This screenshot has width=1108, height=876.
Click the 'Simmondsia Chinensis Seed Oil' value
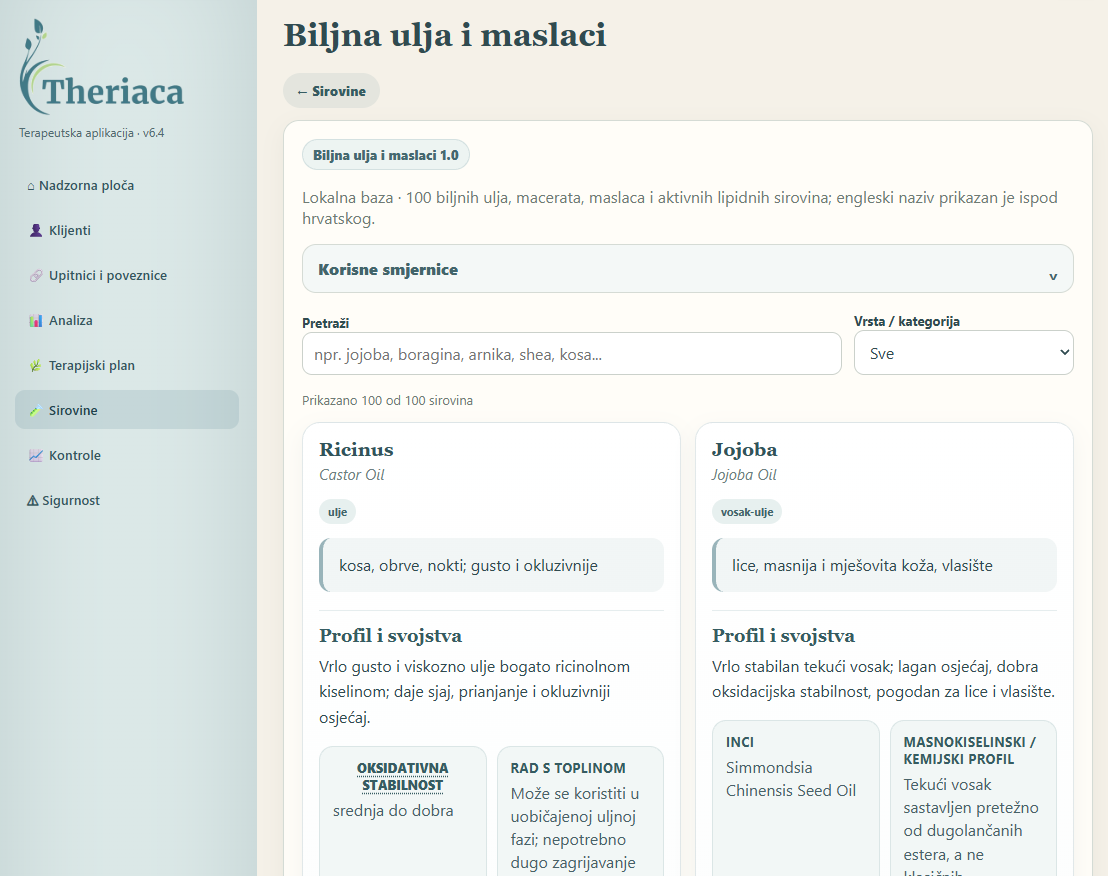click(x=791, y=779)
